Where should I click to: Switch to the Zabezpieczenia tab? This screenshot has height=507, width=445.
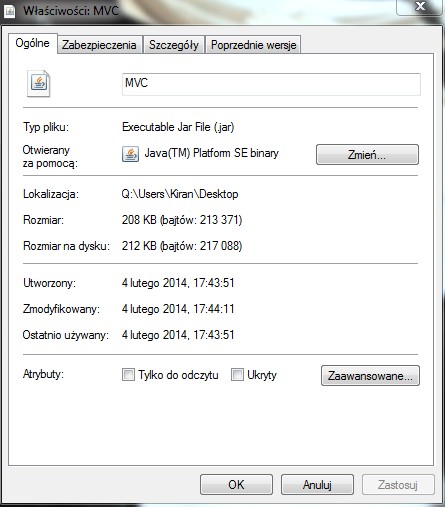tap(99, 45)
